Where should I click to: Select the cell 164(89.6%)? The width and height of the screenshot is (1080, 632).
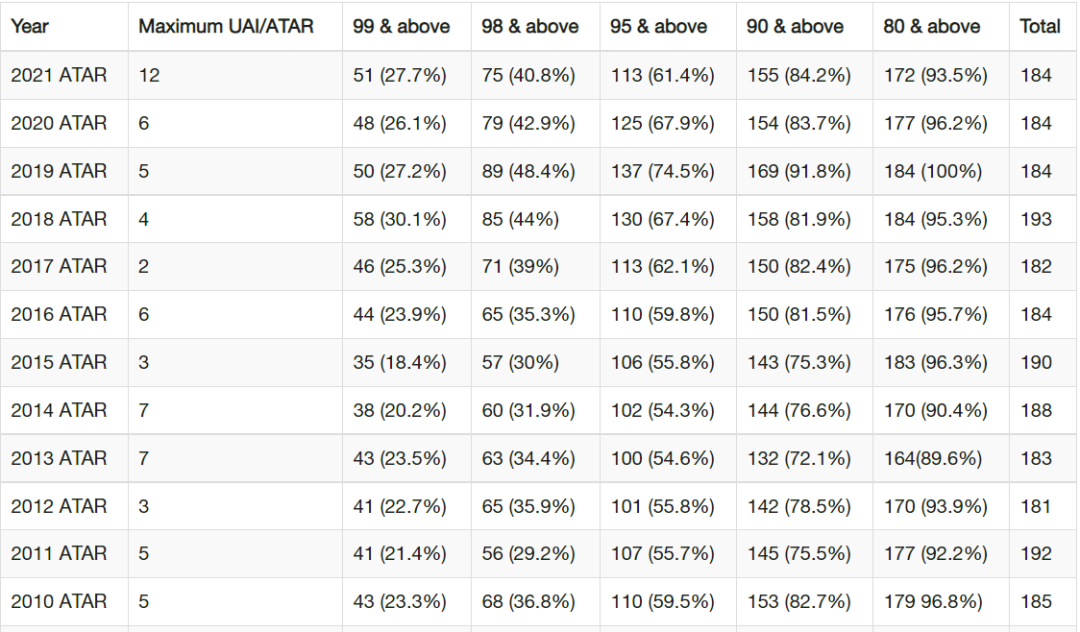[933, 459]
